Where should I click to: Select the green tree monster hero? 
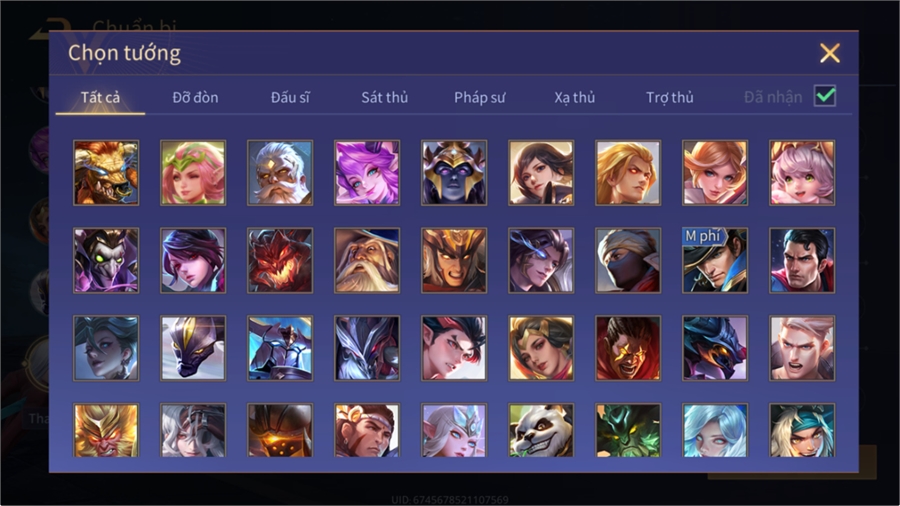[x=628, y=430]
